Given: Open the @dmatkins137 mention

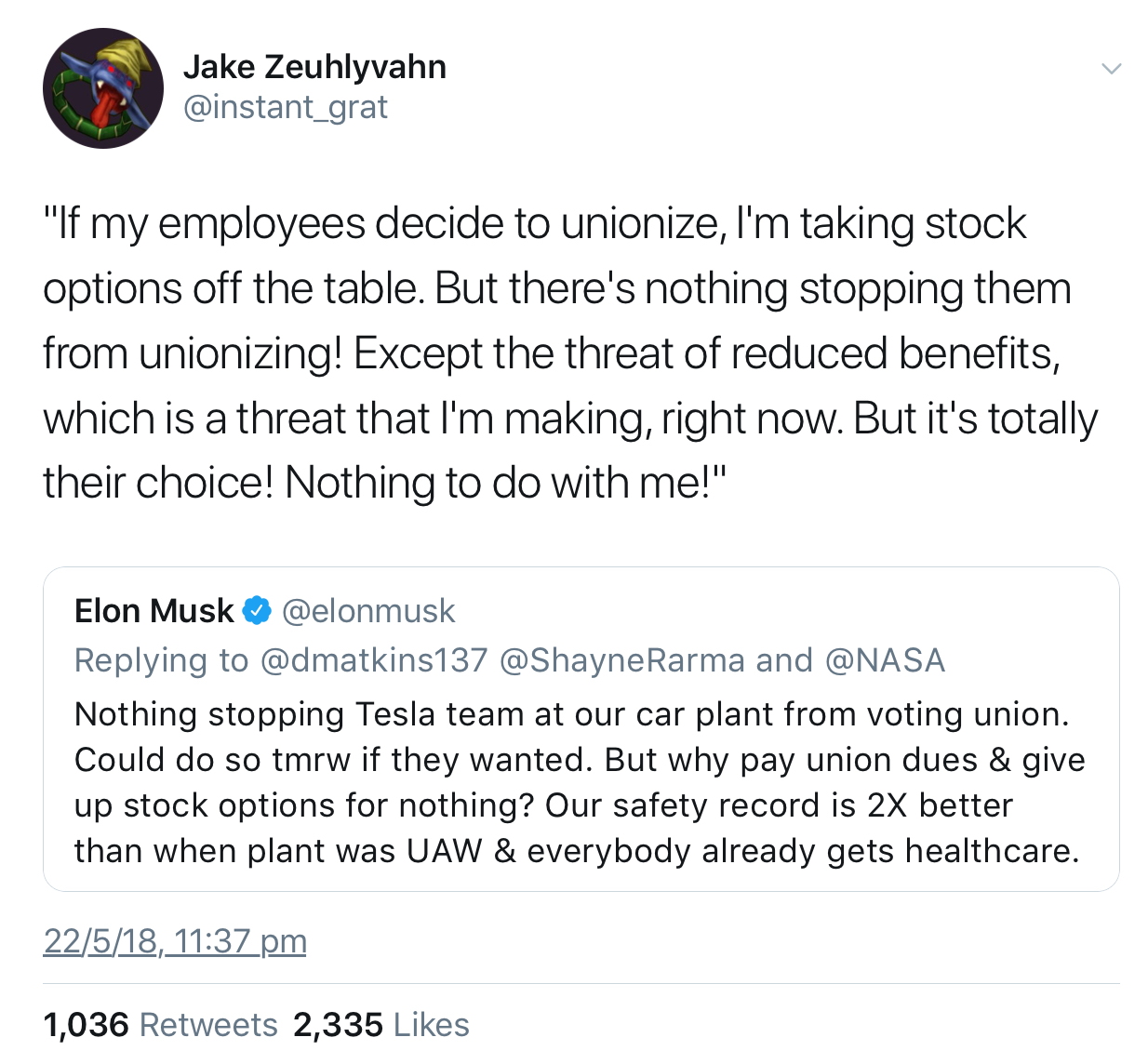Looking at the screenshot, I should click(x=374, y=660).
